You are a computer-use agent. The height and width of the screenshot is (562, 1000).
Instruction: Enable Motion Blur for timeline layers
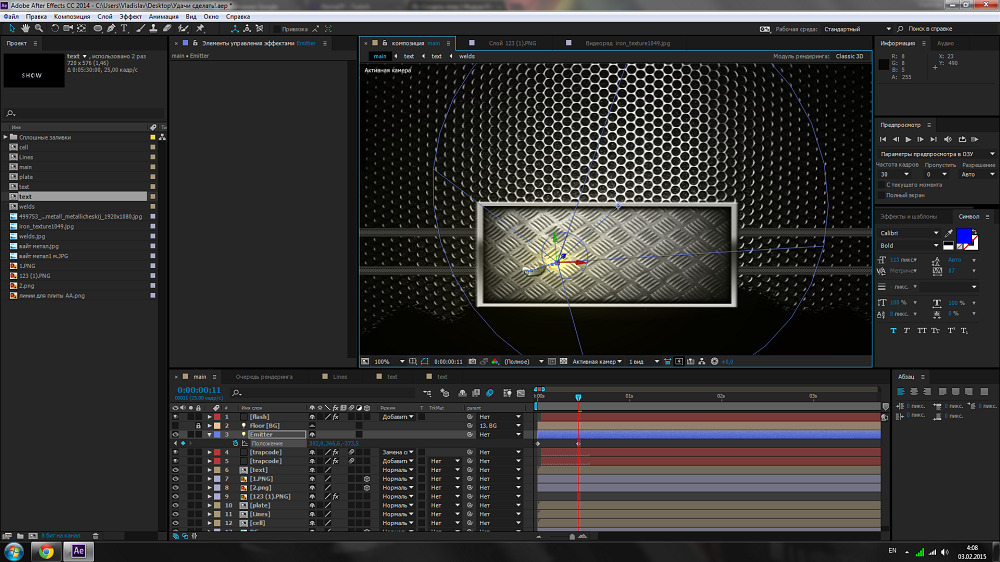coord(490,393)
